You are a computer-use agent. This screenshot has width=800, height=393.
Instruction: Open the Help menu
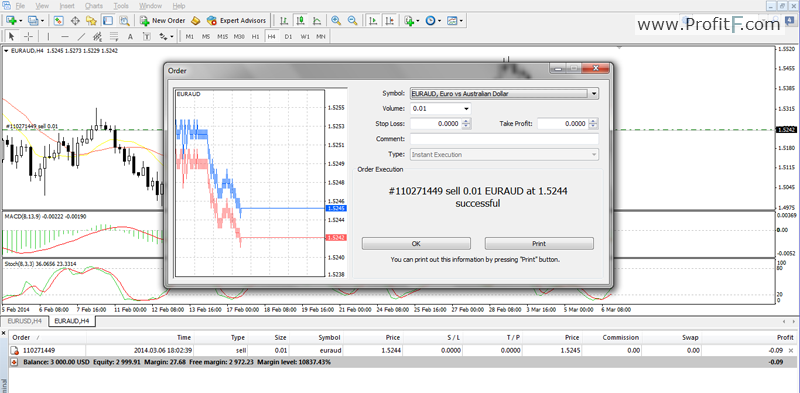point(179,6)
